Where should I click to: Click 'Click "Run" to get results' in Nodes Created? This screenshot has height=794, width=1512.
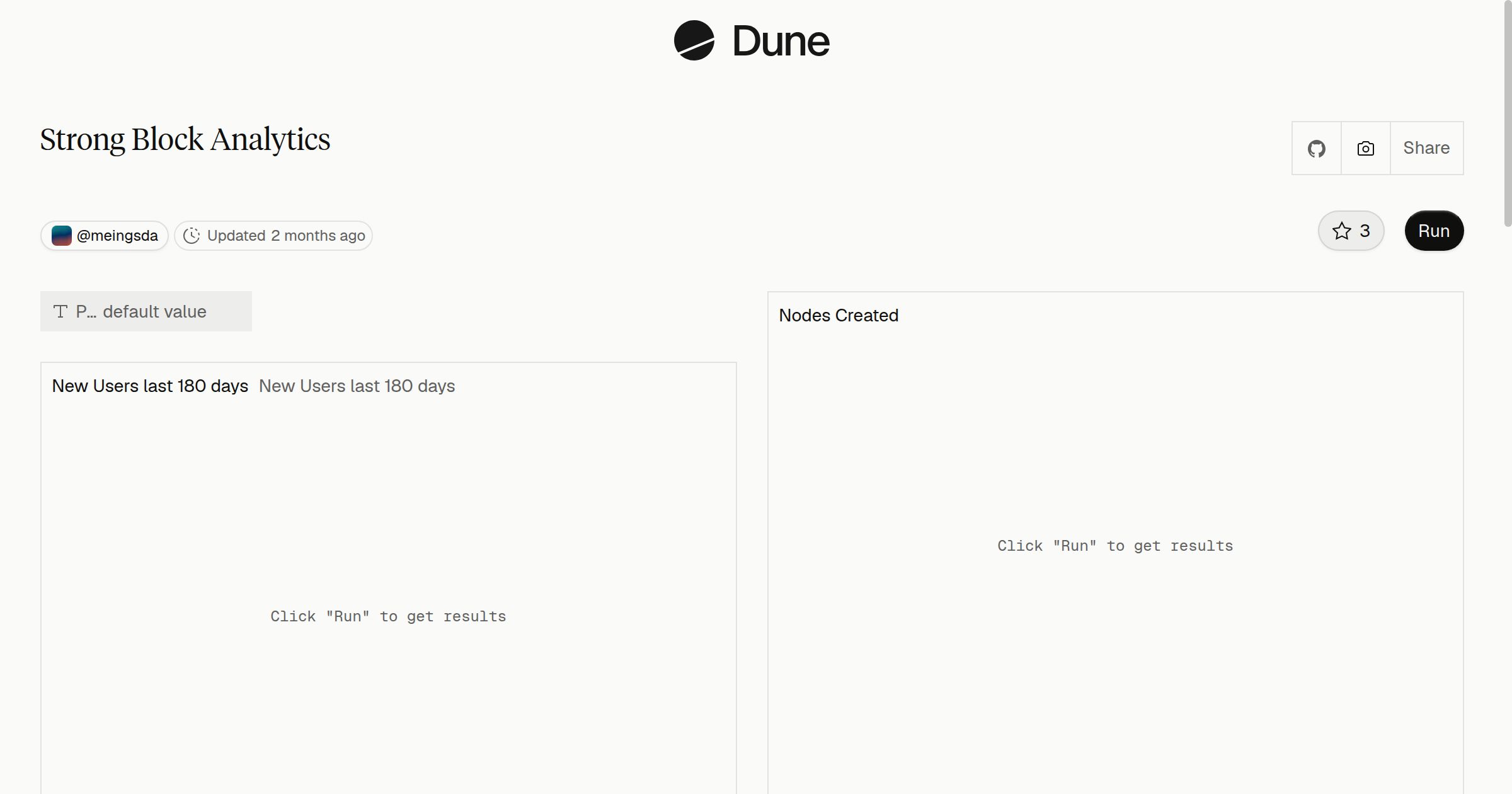[x=1115, y=546]
